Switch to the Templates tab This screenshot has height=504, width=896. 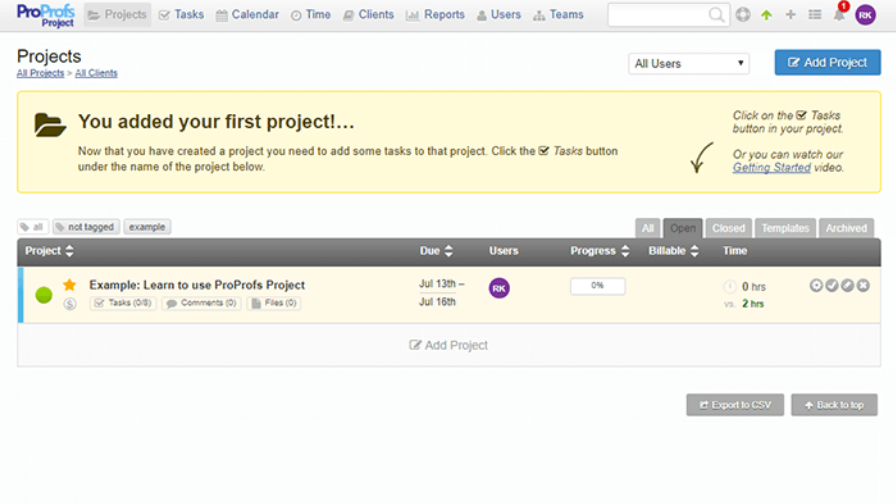tap(785, 228)
